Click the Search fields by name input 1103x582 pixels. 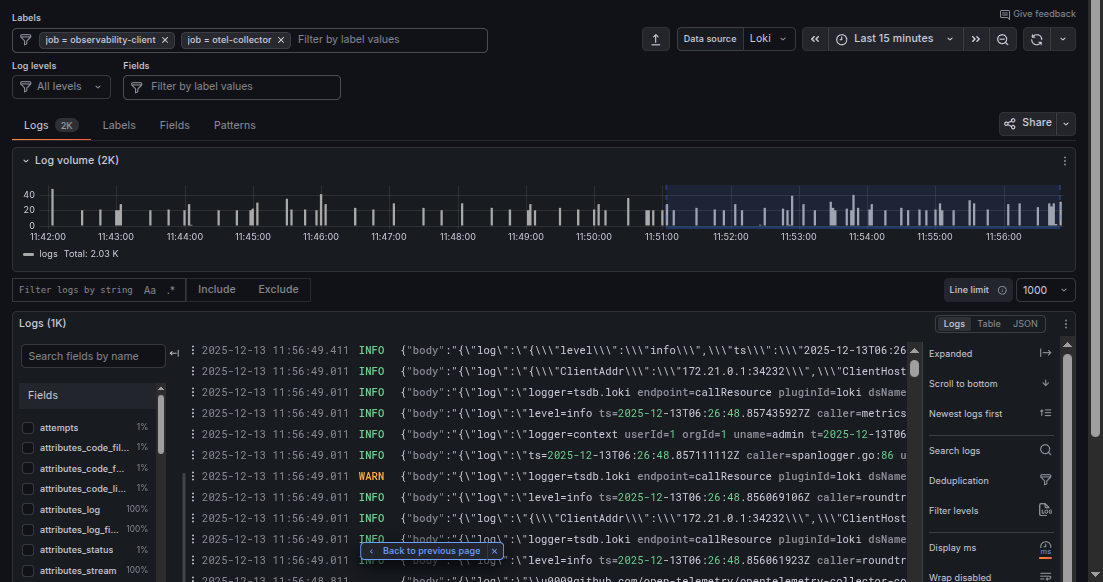click(93, 356)
